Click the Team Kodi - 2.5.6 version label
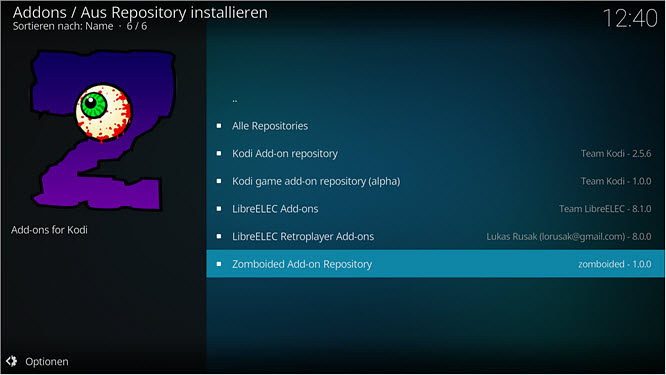The image size is (666, 375). coord(616,153)
